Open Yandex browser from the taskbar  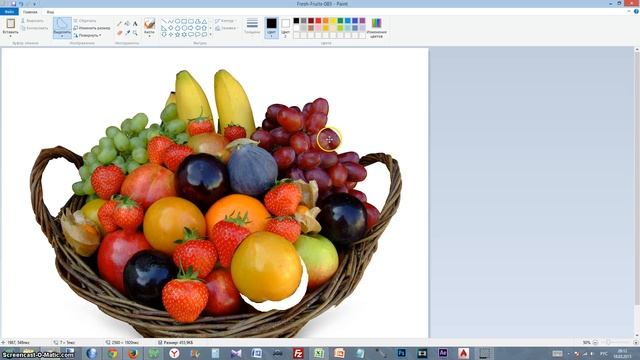click(174, 353)
